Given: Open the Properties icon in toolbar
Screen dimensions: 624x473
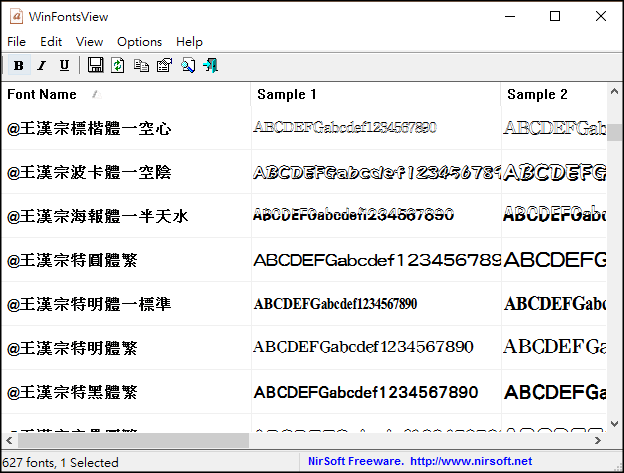Looking at the screenshot, I should click(164, 65).
